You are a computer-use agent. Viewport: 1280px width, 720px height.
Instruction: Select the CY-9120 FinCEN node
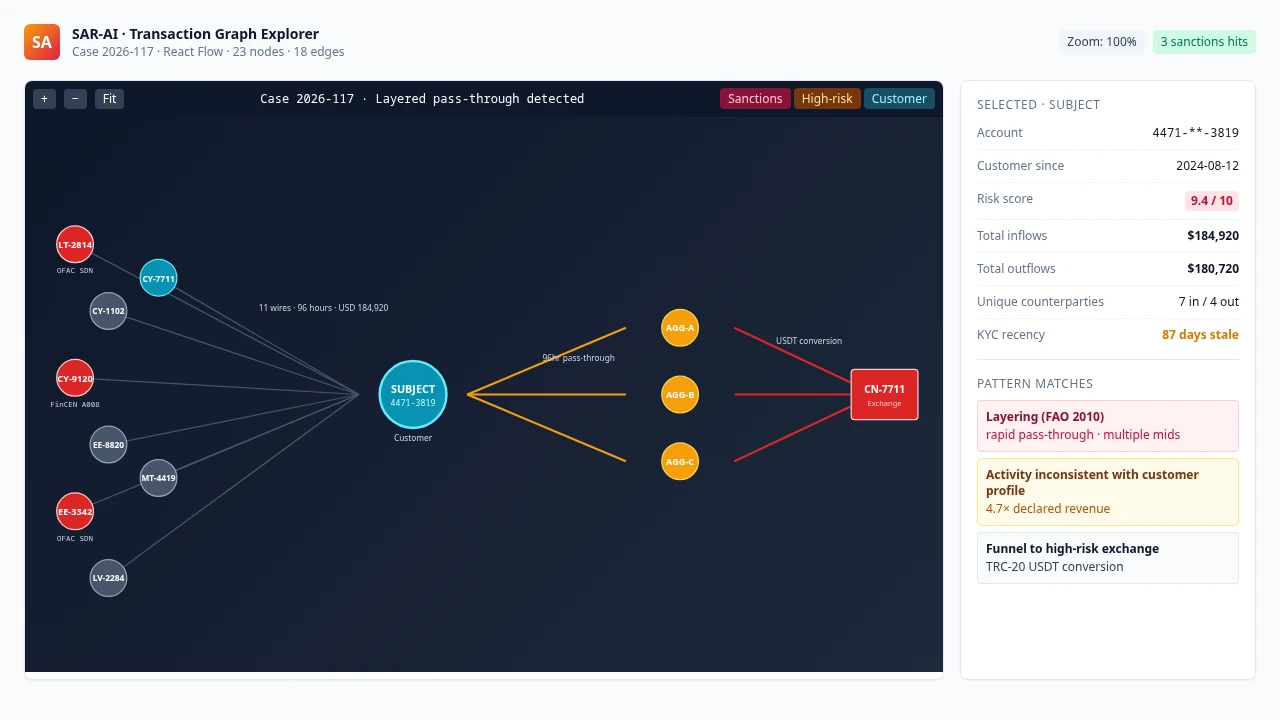tap(75, 378)
